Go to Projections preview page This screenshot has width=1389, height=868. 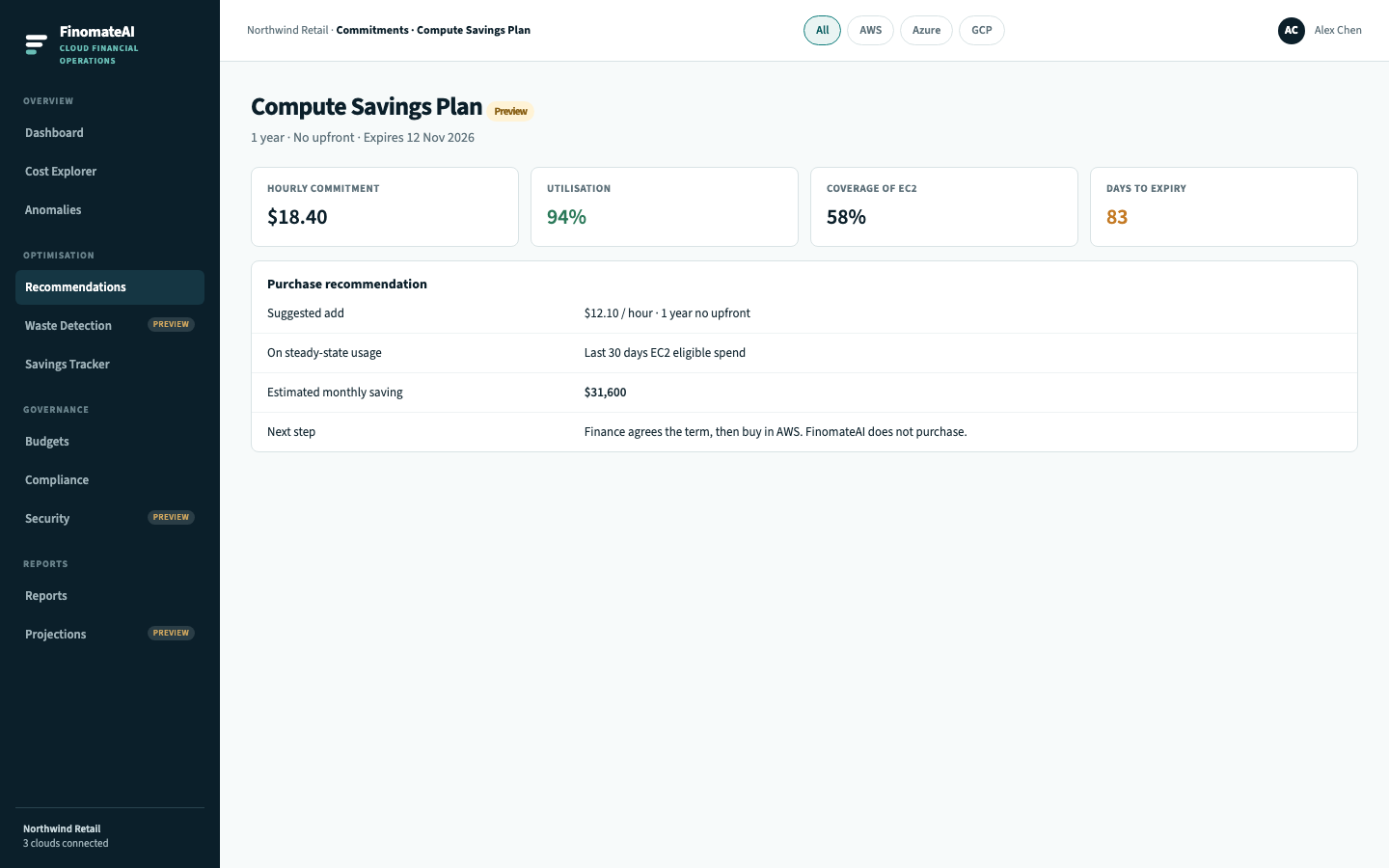(x=110, y=635)
